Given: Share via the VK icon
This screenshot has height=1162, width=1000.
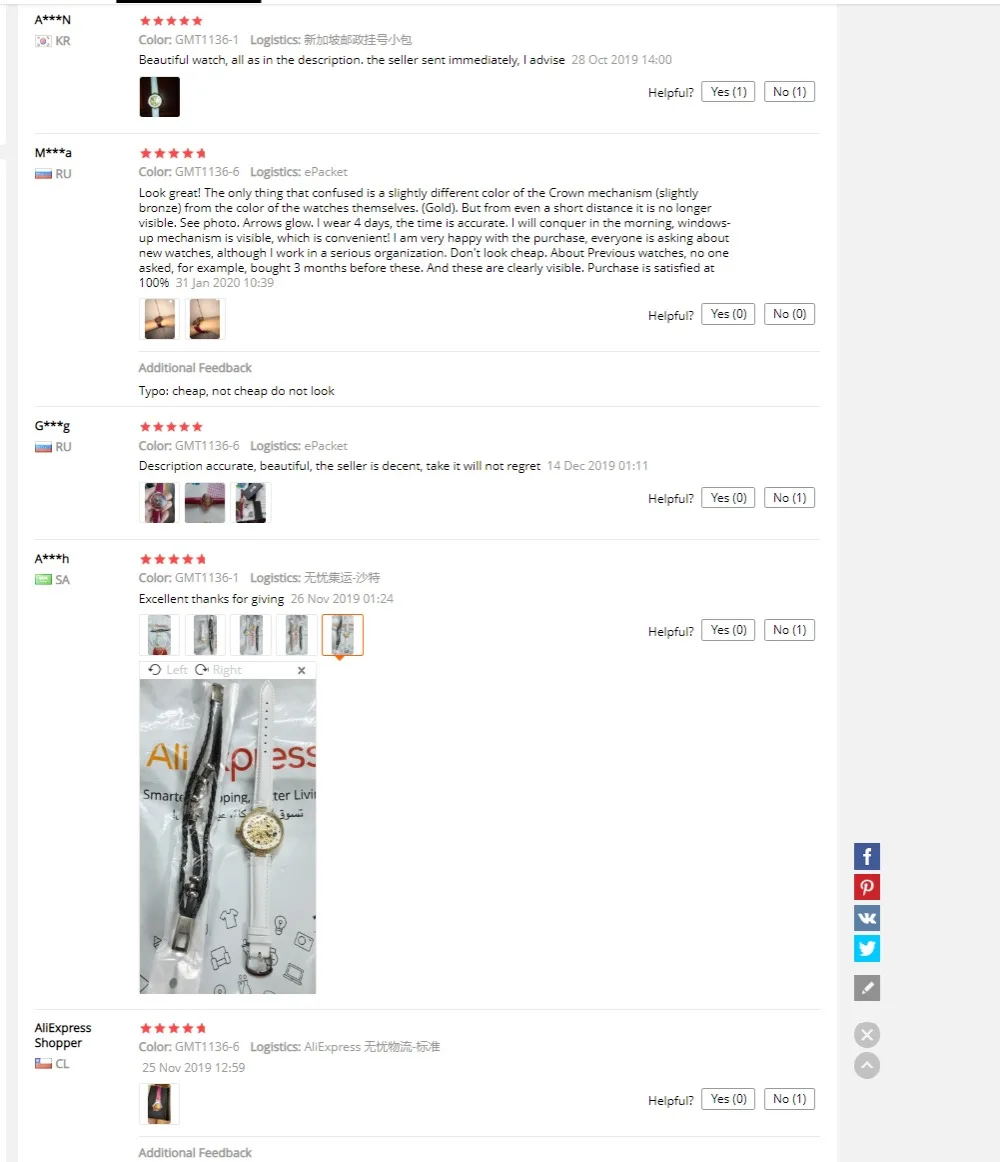Looking at the screenshot, I should [x=867, y=918].
